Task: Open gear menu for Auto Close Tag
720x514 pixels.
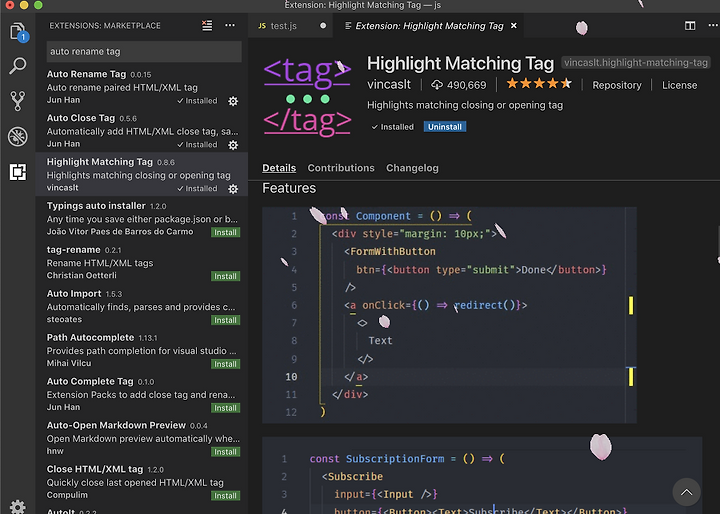Action: (x=233, y=145)
